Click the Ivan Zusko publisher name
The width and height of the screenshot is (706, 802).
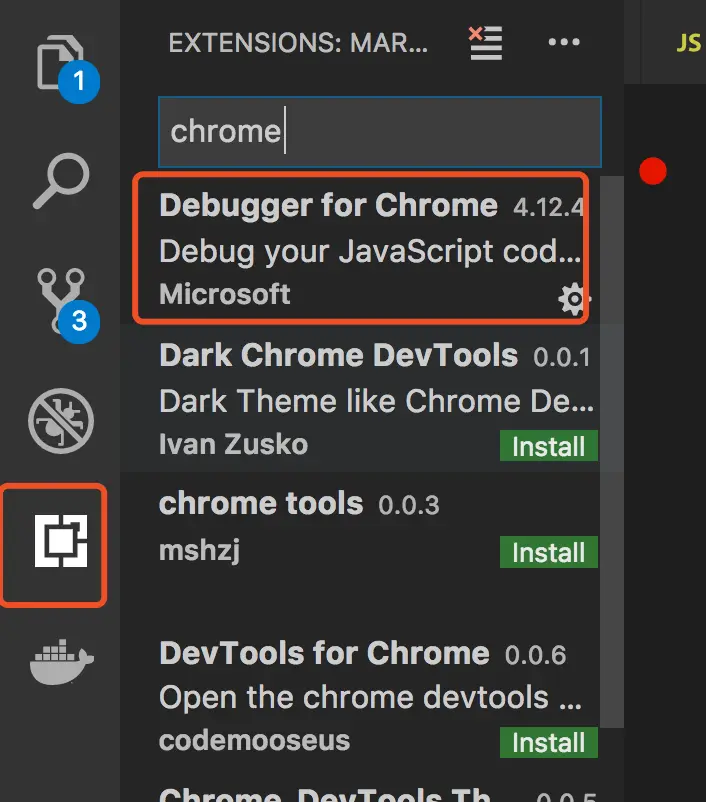(x=233, y=444)
